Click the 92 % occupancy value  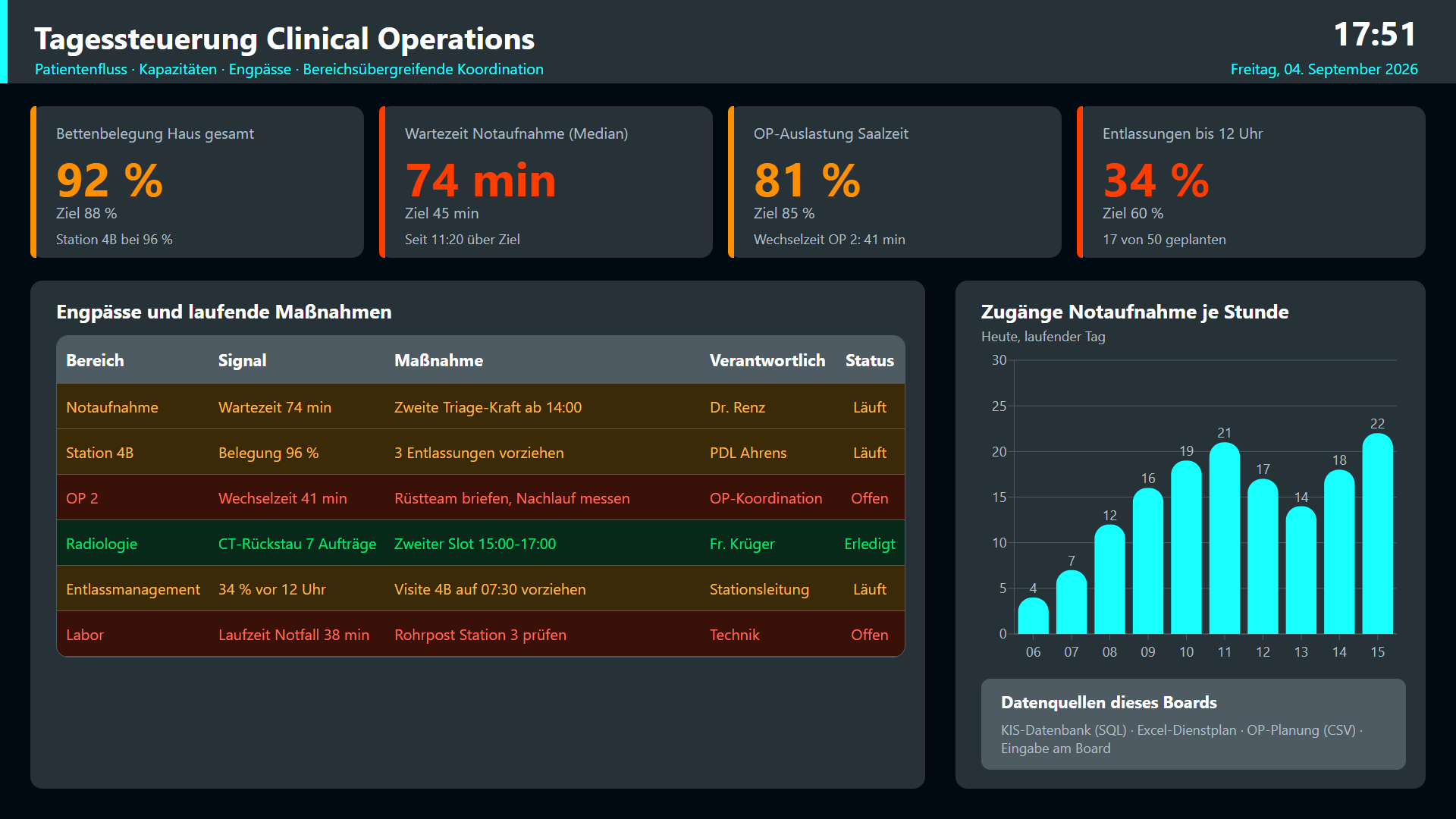109,180
